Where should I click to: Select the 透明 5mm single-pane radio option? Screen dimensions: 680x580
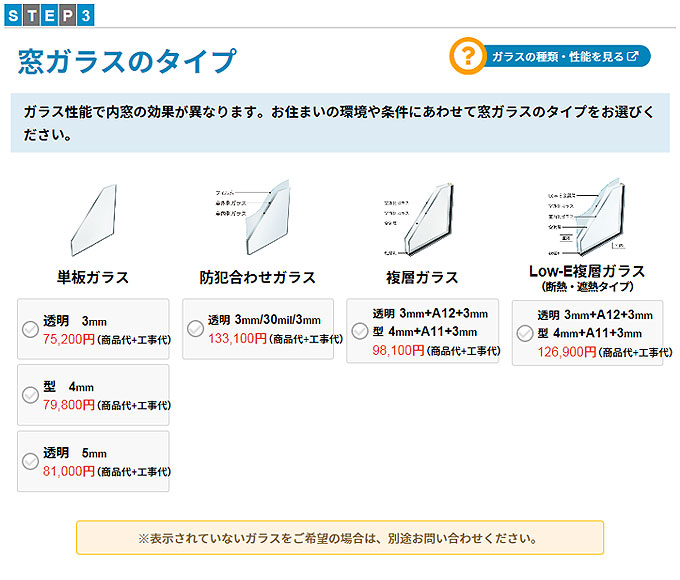click(x=30, y=461)
